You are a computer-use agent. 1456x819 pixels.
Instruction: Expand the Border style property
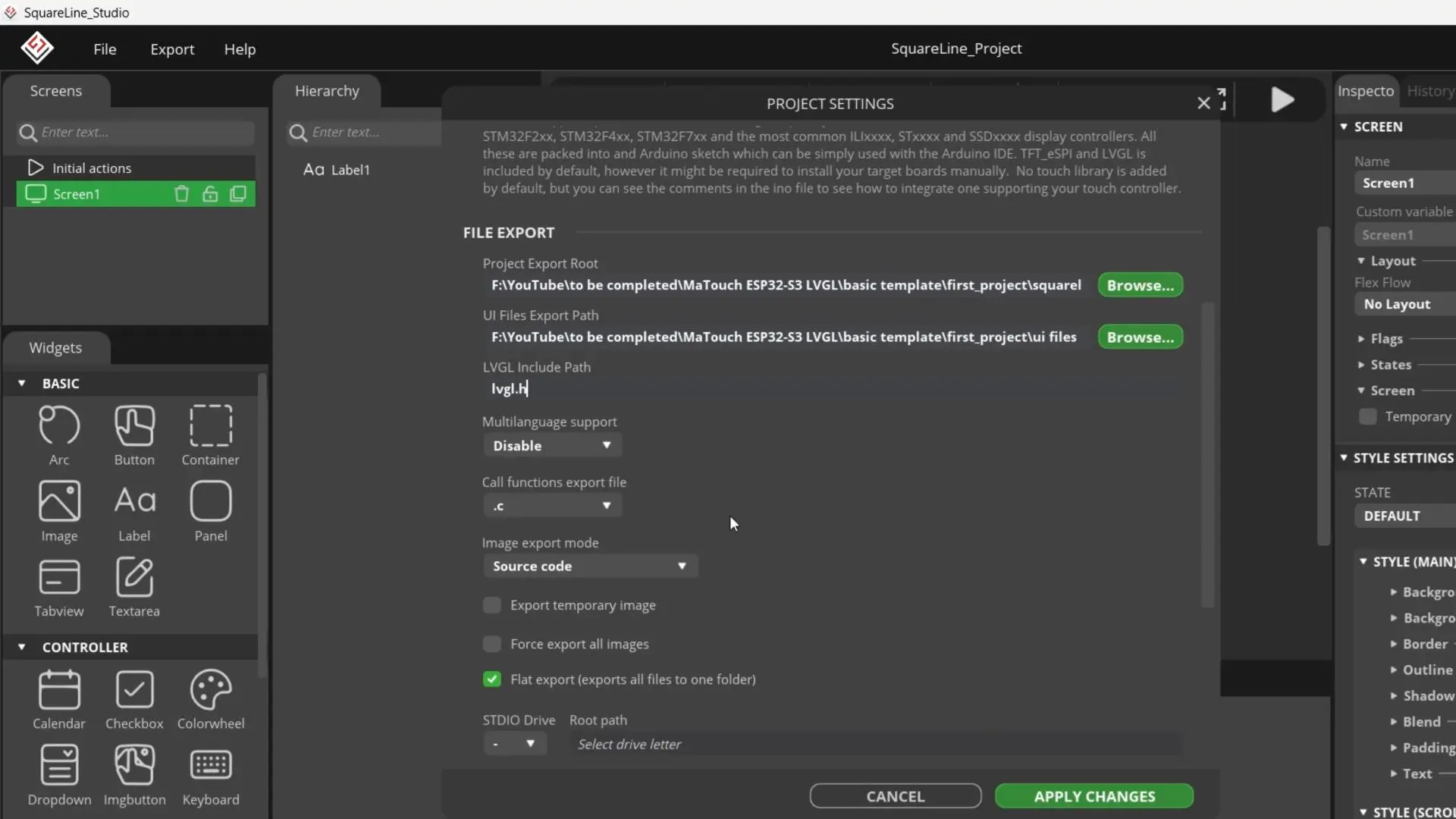(x=1393, y=644)
